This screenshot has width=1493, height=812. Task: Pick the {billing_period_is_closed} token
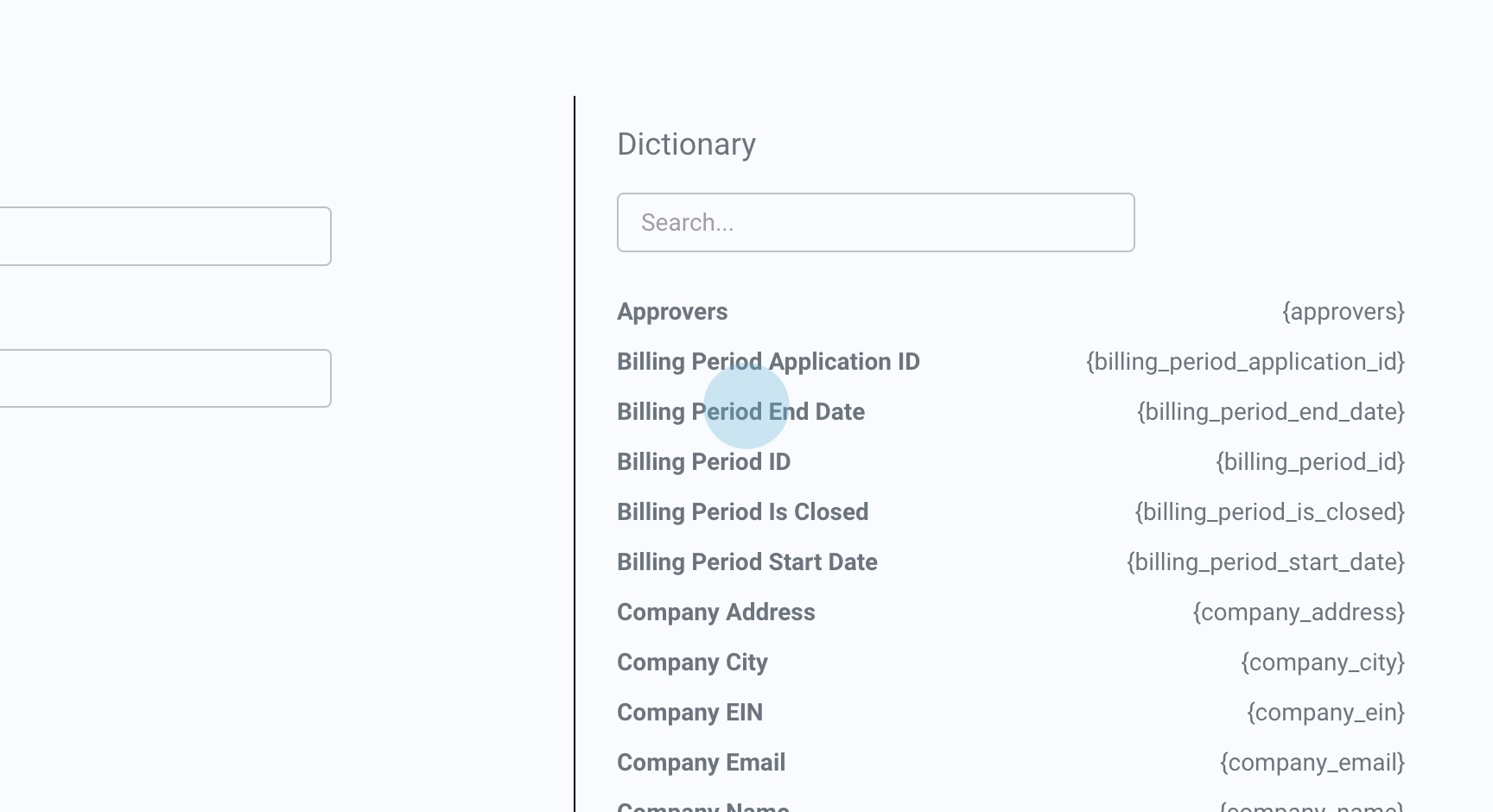point(1269,512)
